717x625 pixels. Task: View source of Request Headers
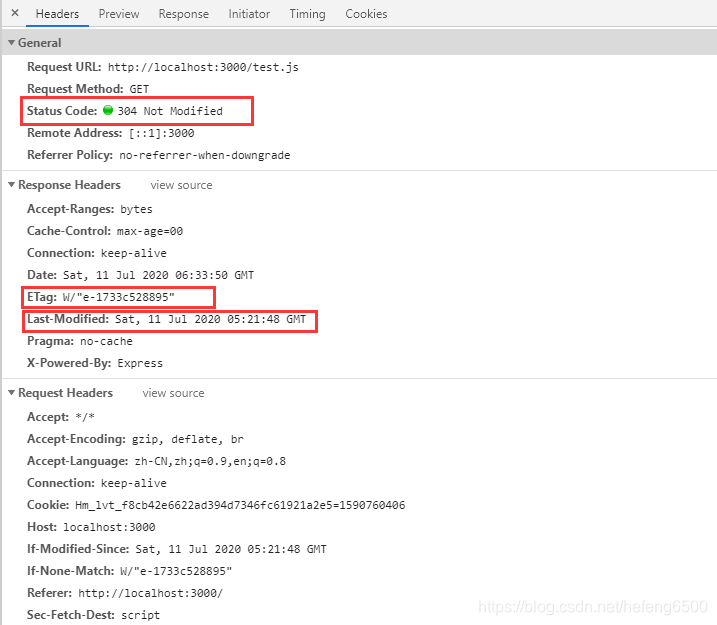[173, 393]
